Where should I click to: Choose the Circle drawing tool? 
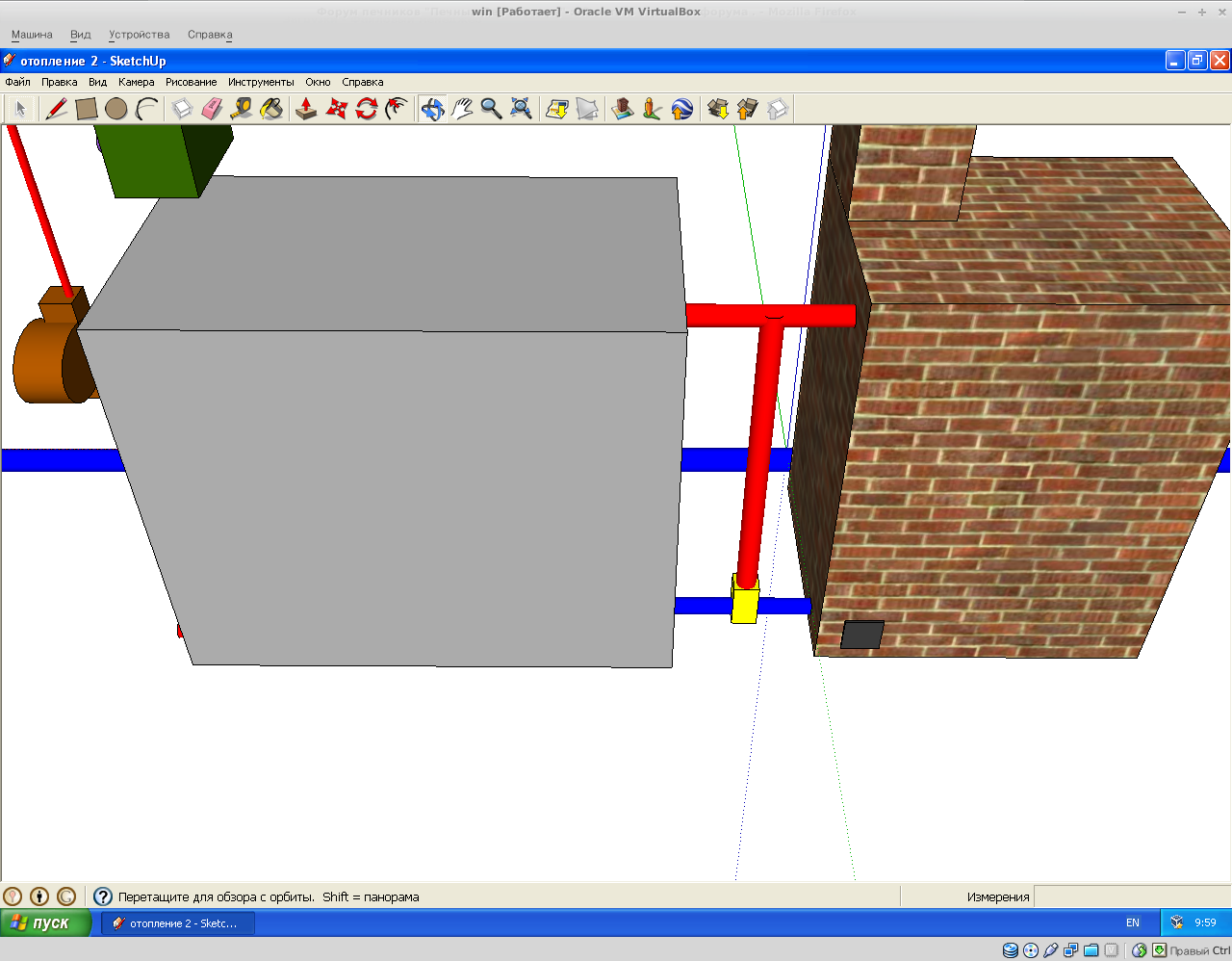(x=116, y=109)
